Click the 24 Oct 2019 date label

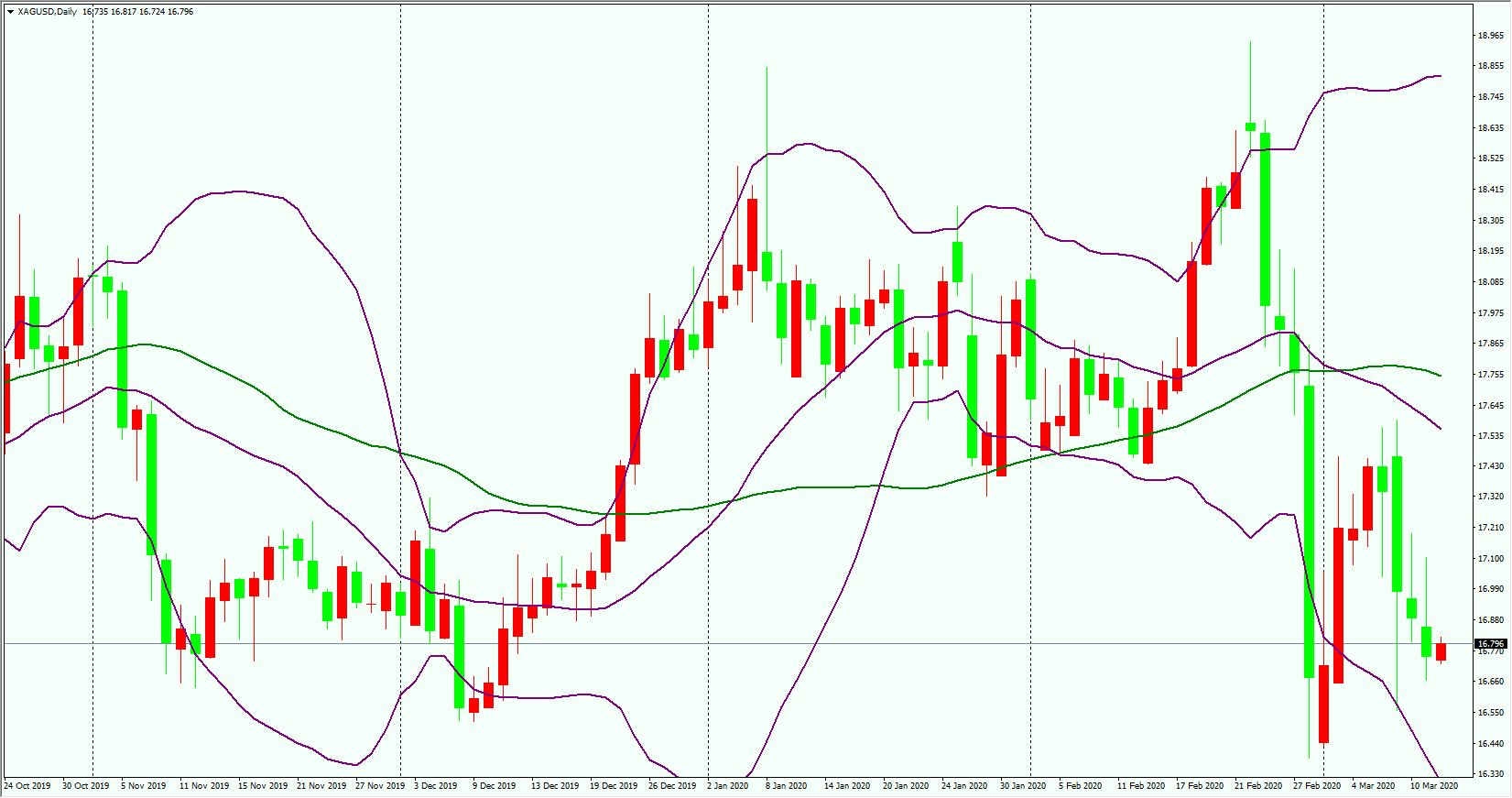point(27,786)
